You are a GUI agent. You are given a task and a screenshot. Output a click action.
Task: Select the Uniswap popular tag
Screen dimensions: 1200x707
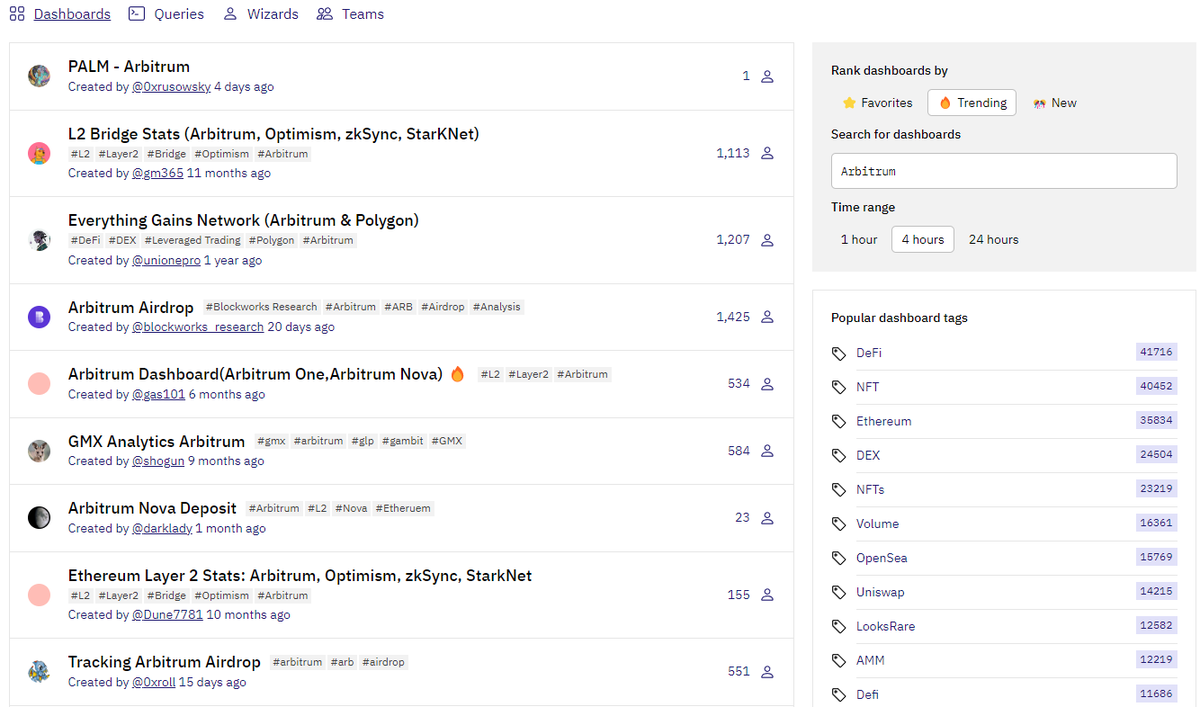click(880, 592)
